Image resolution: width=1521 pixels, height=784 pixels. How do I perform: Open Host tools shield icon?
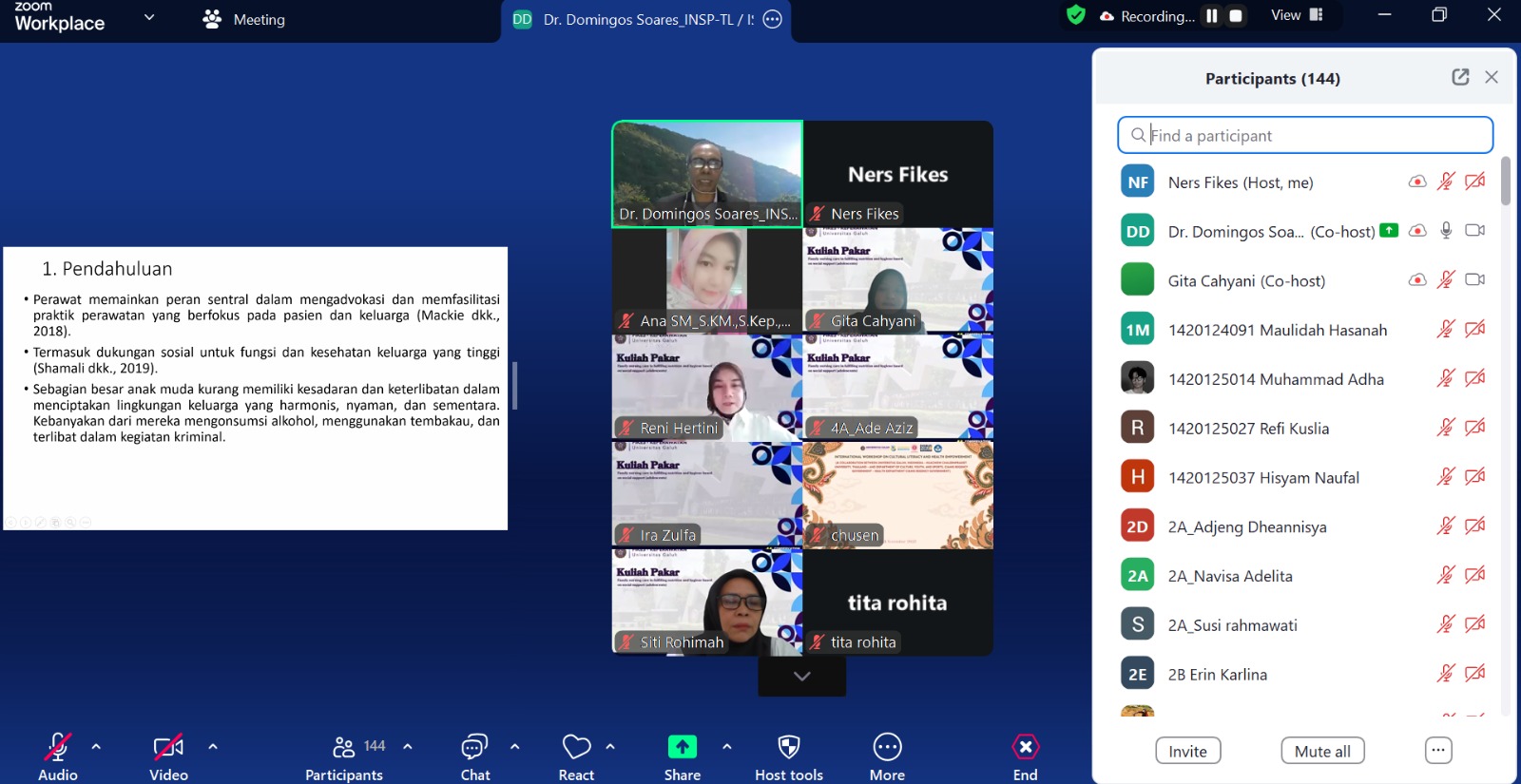[788, 748]
